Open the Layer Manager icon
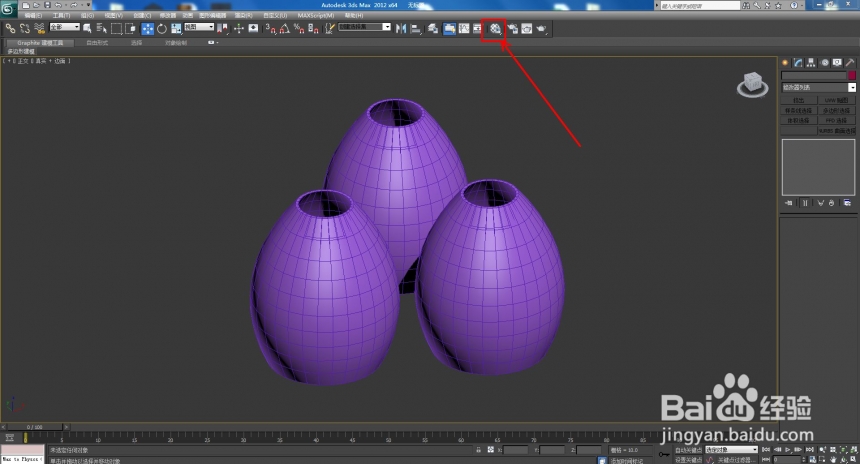The image size is (860, 464). click(433, 28)
